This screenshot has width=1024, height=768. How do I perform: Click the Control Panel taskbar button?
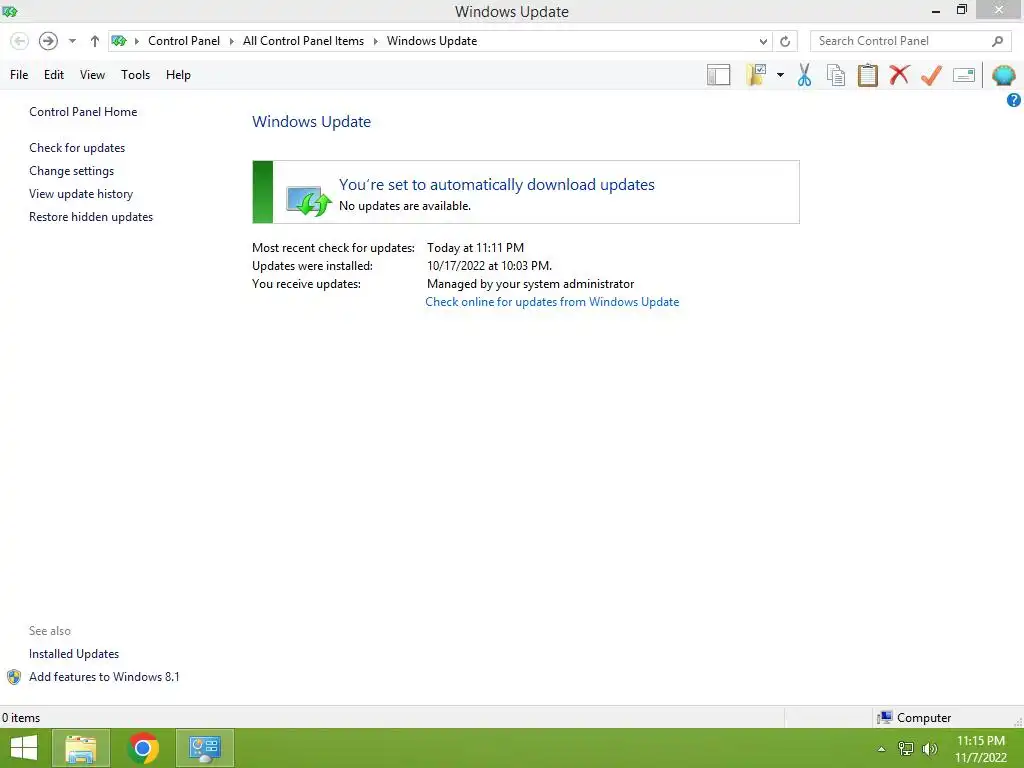(x=205, y=748)
